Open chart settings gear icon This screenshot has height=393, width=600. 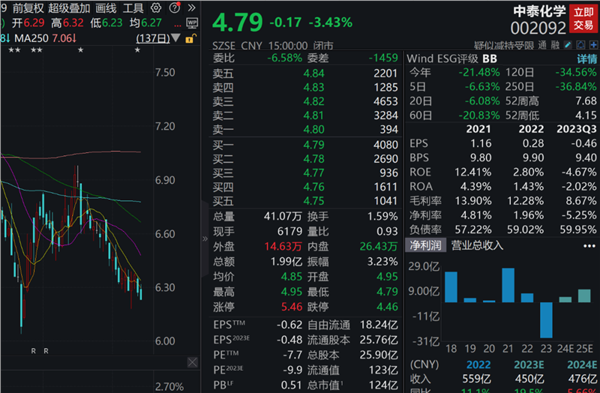tap(156, 8)
